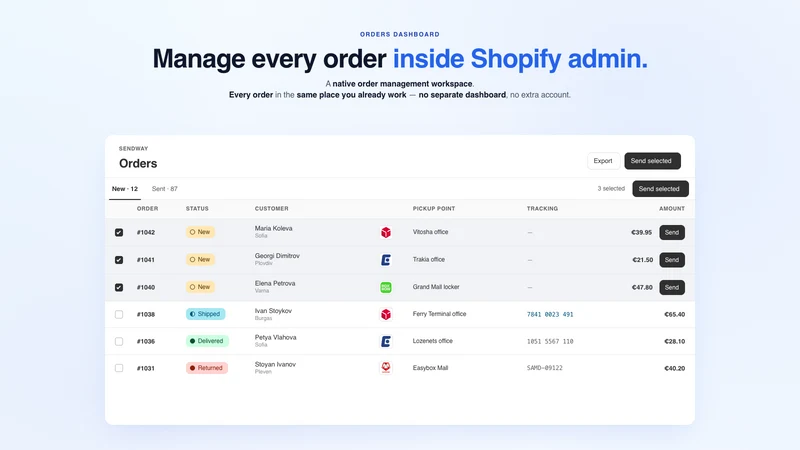Click the courier logo for Petya Vlahova's order
This screenshot has width=800, height=450.
[x=386, y=341]
